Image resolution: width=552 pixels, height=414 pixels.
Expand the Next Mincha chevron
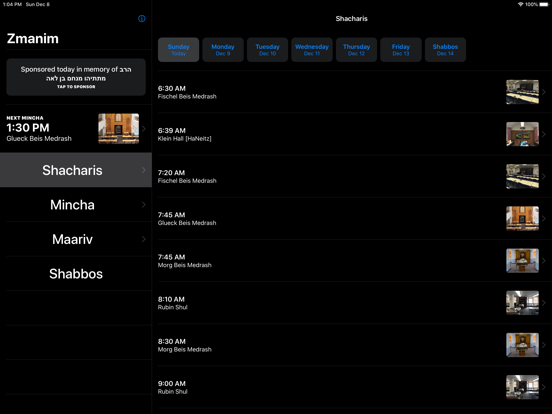(x=144, y=128)
